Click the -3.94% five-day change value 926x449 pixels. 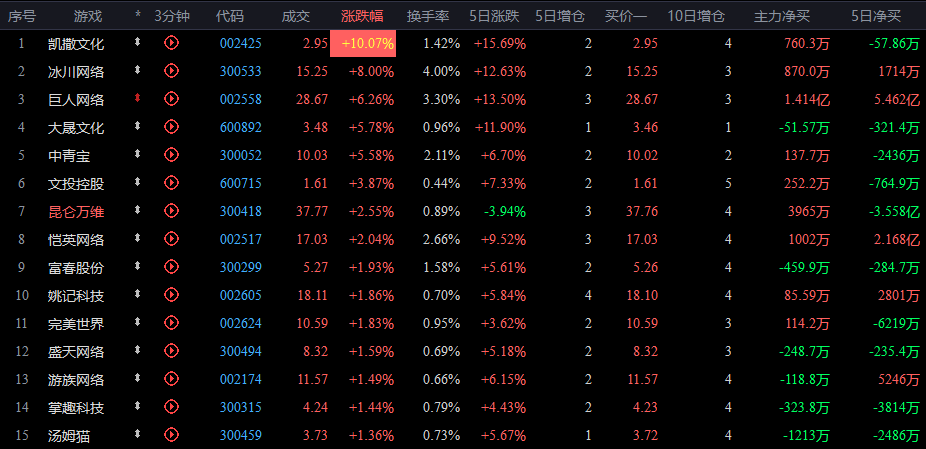[505, 211]
